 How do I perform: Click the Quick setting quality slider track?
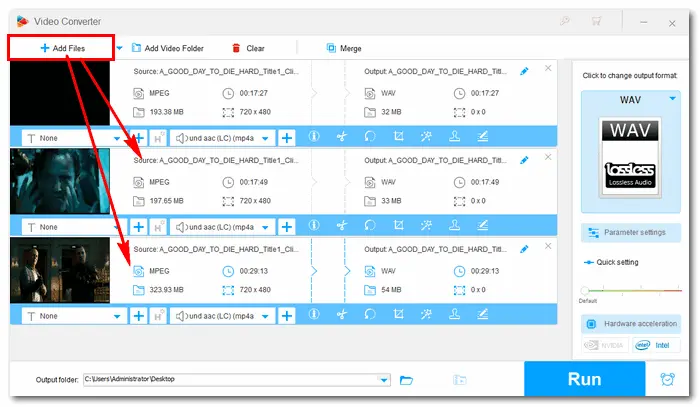coord(631,291)
